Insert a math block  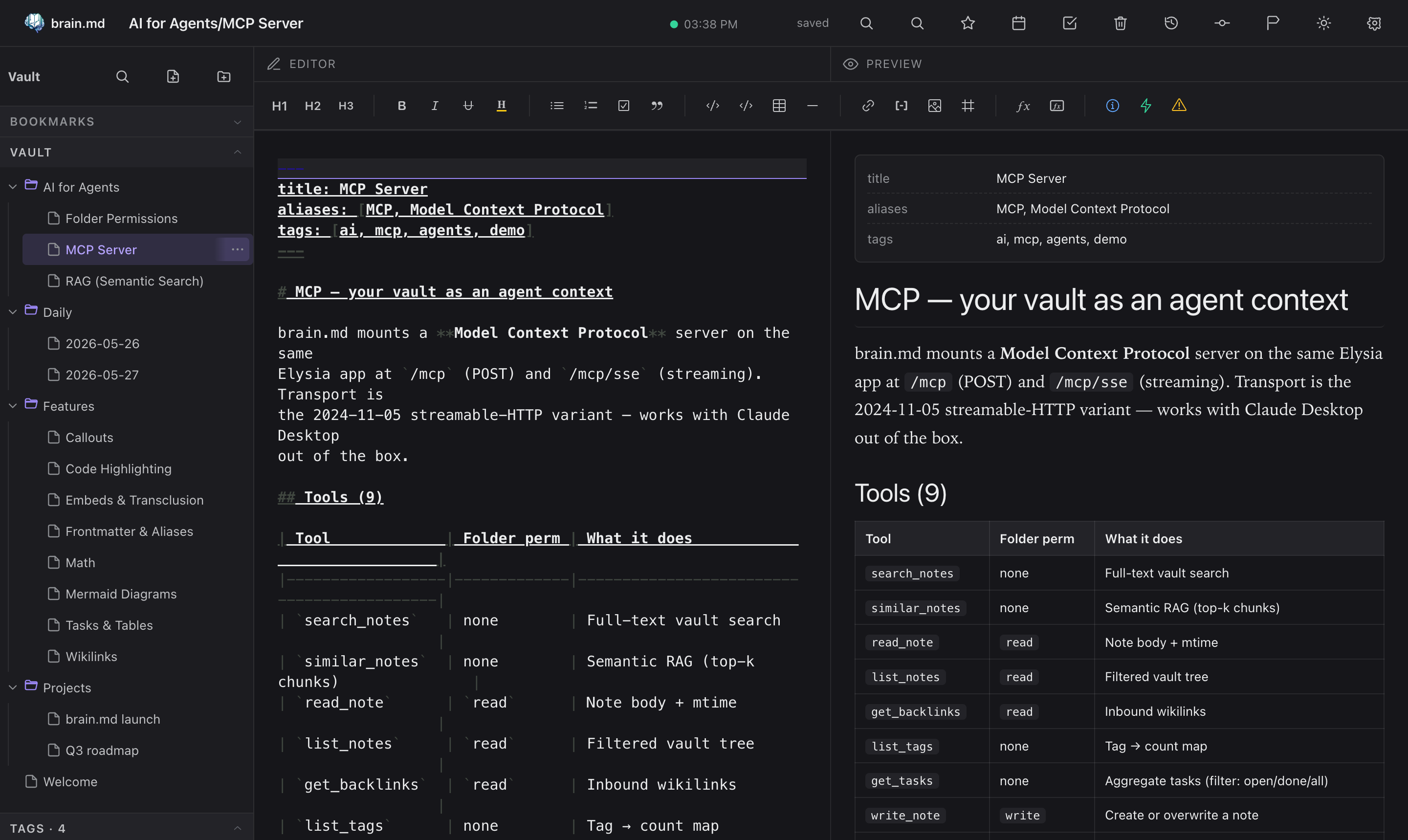1056,106
